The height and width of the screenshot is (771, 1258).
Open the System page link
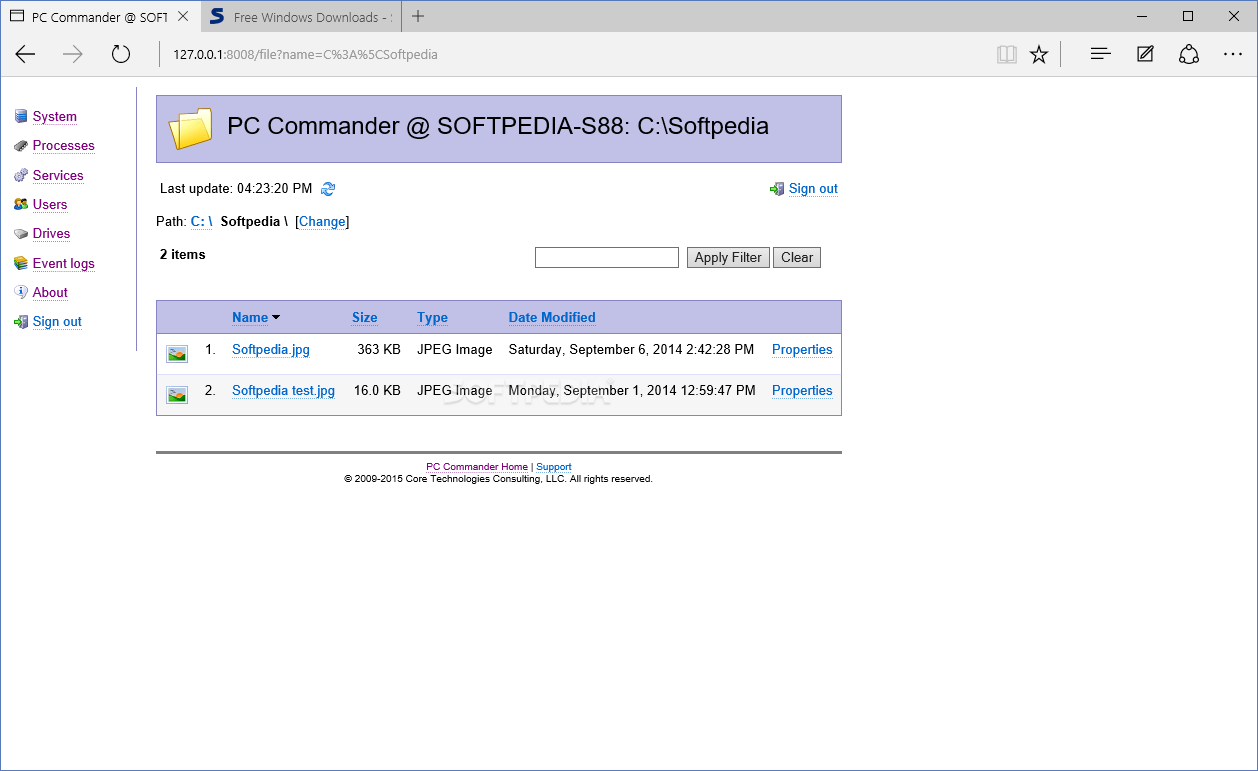54,117
